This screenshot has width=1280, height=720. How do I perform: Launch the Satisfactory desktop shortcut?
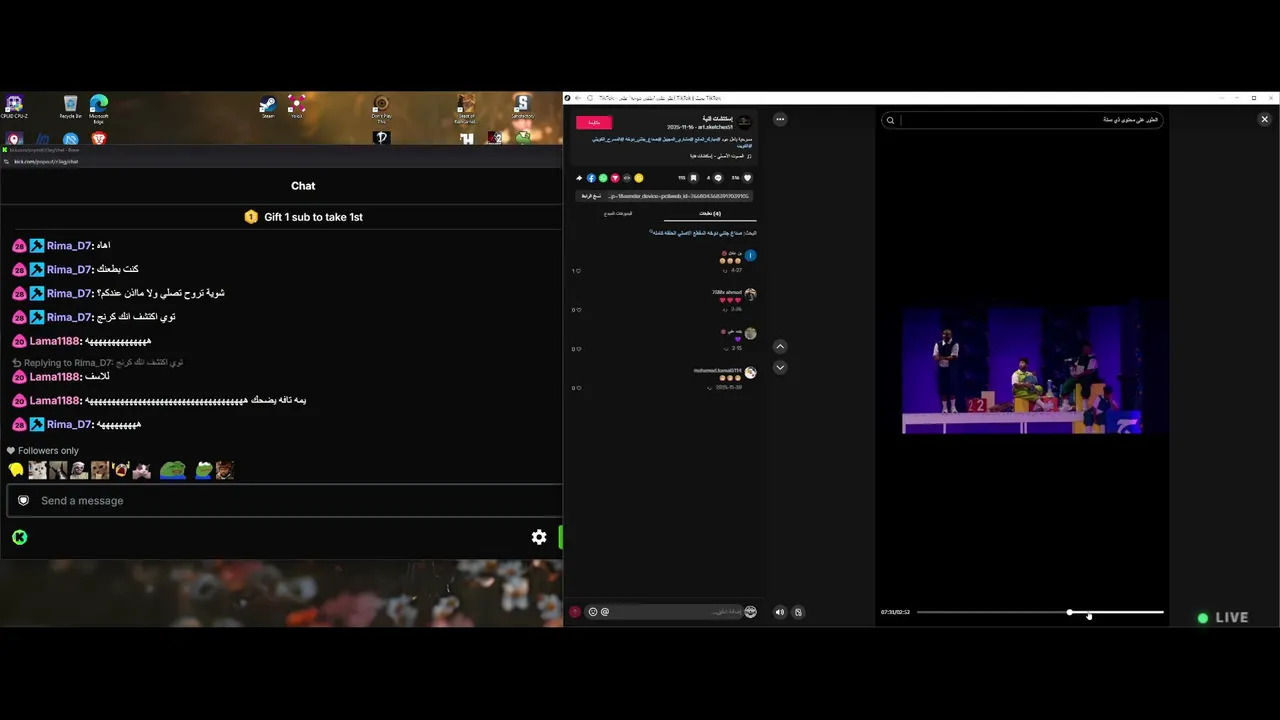522,106
